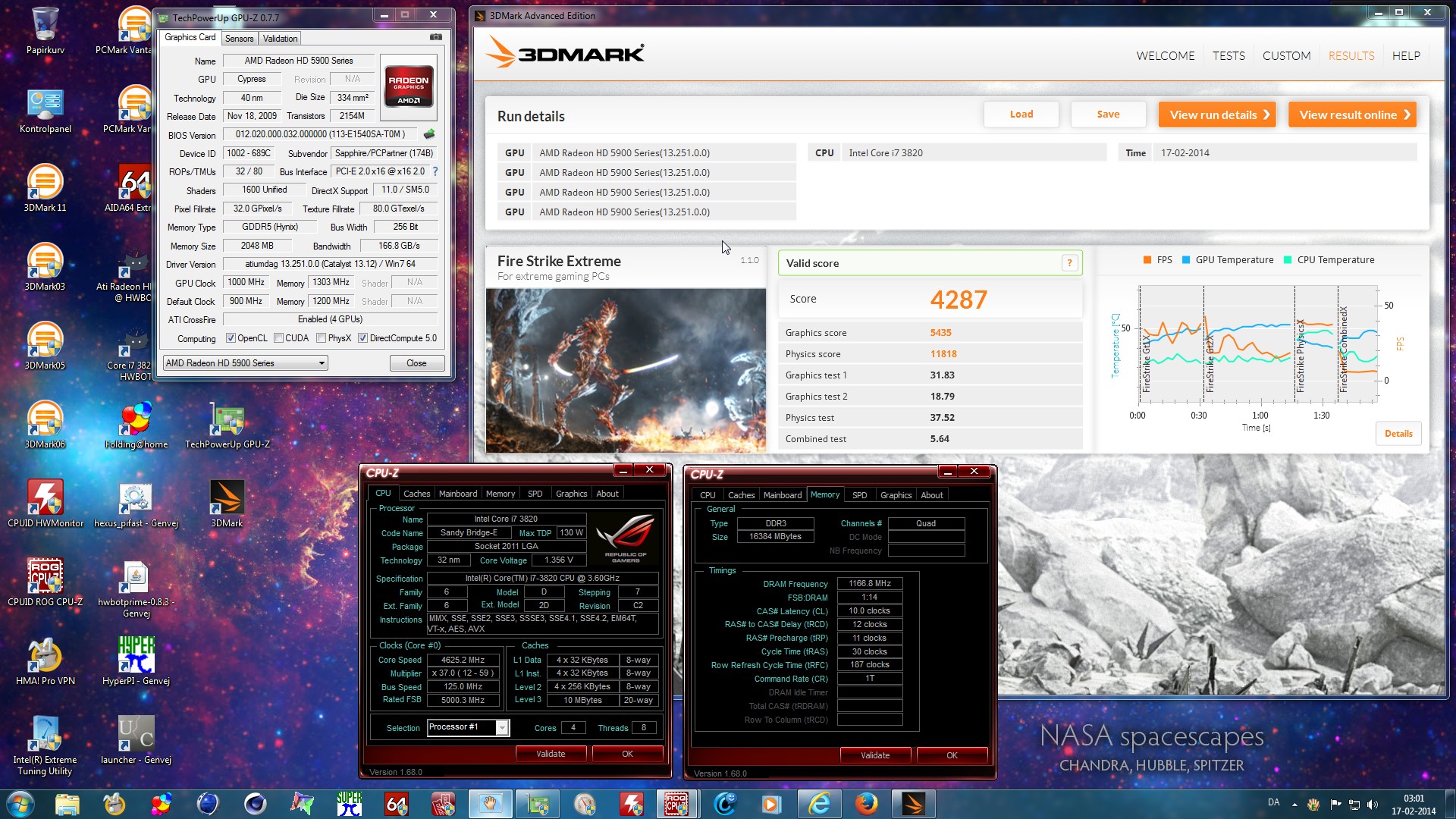Open Processor #1 selection dropdown in CPU-Z

tap(468, 727)
